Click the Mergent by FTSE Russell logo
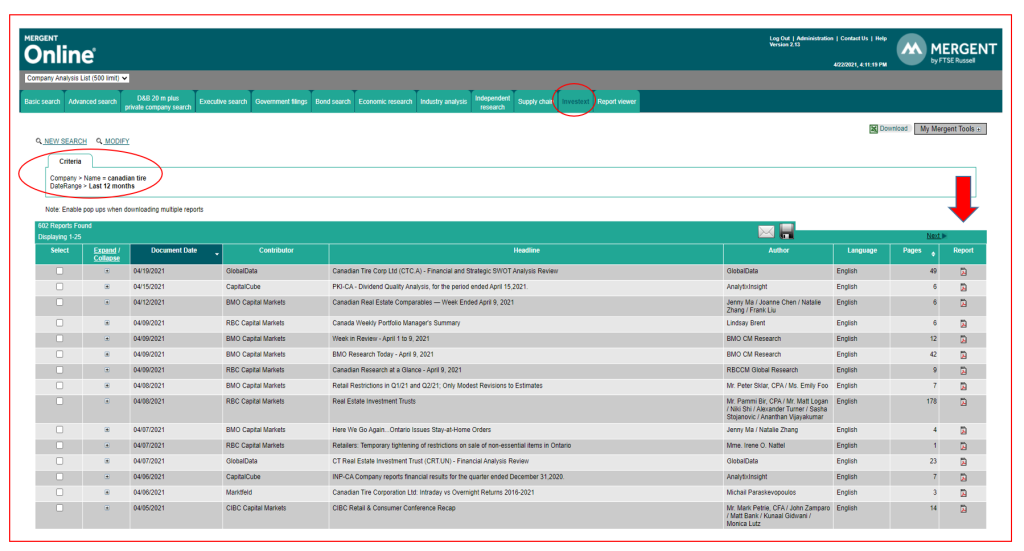Screen dimensions: 1024x551 [x=946, y=50]
